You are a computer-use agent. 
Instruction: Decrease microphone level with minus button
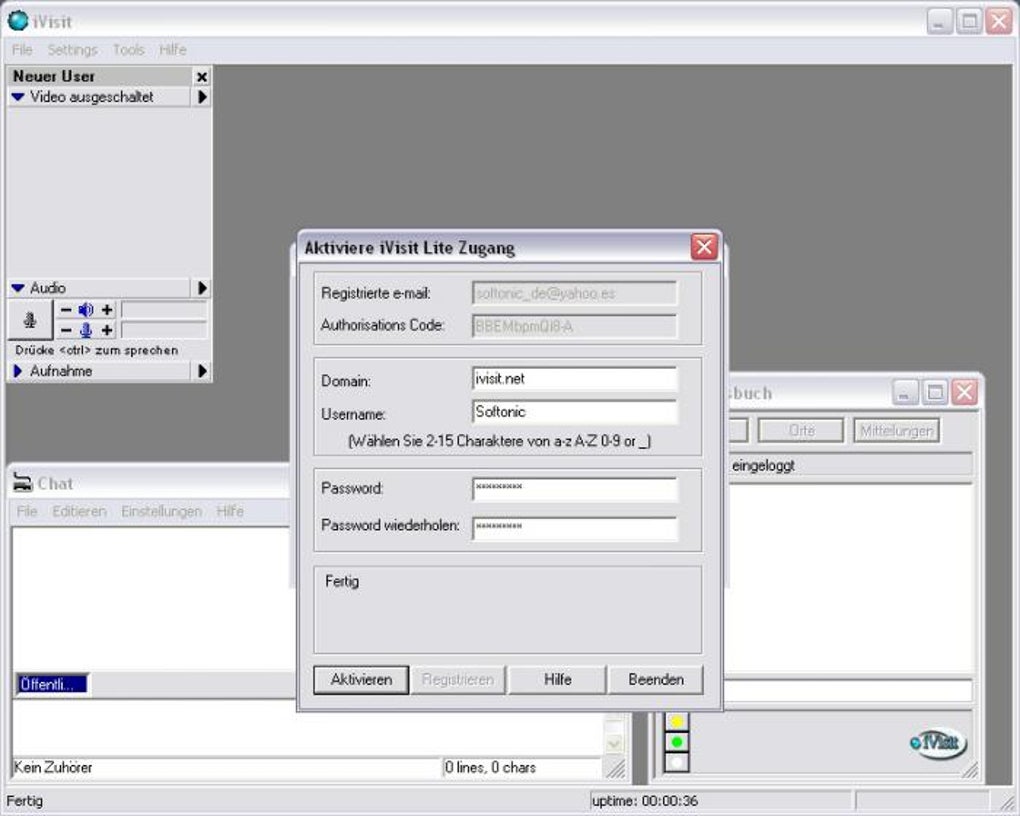[x=66, y=331]
